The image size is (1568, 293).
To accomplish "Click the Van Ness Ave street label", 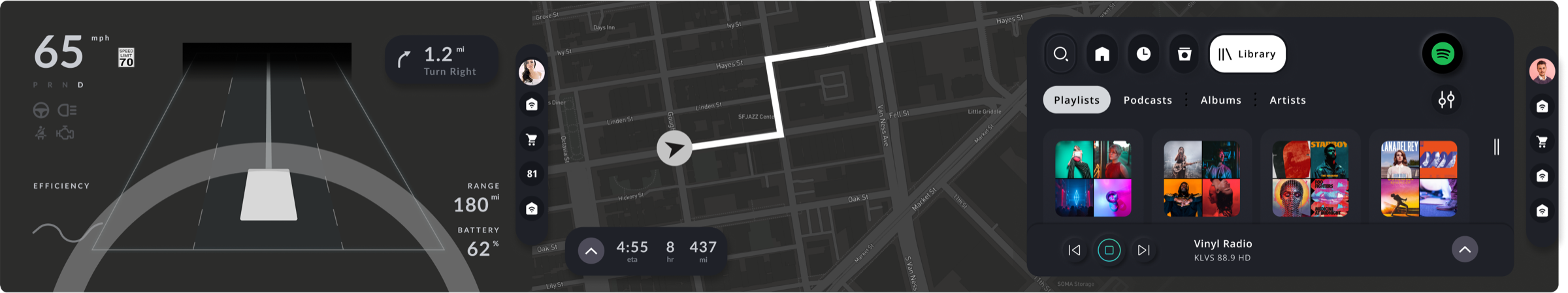I will (883, 125).
